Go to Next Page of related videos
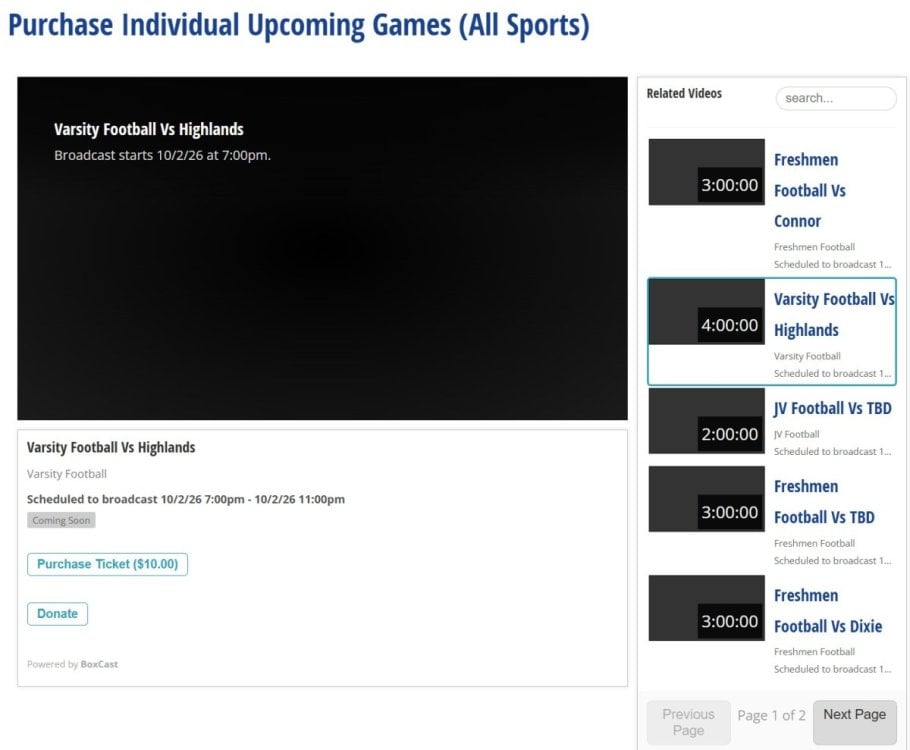This screenshot has height=750, width=910. point(854,722)
